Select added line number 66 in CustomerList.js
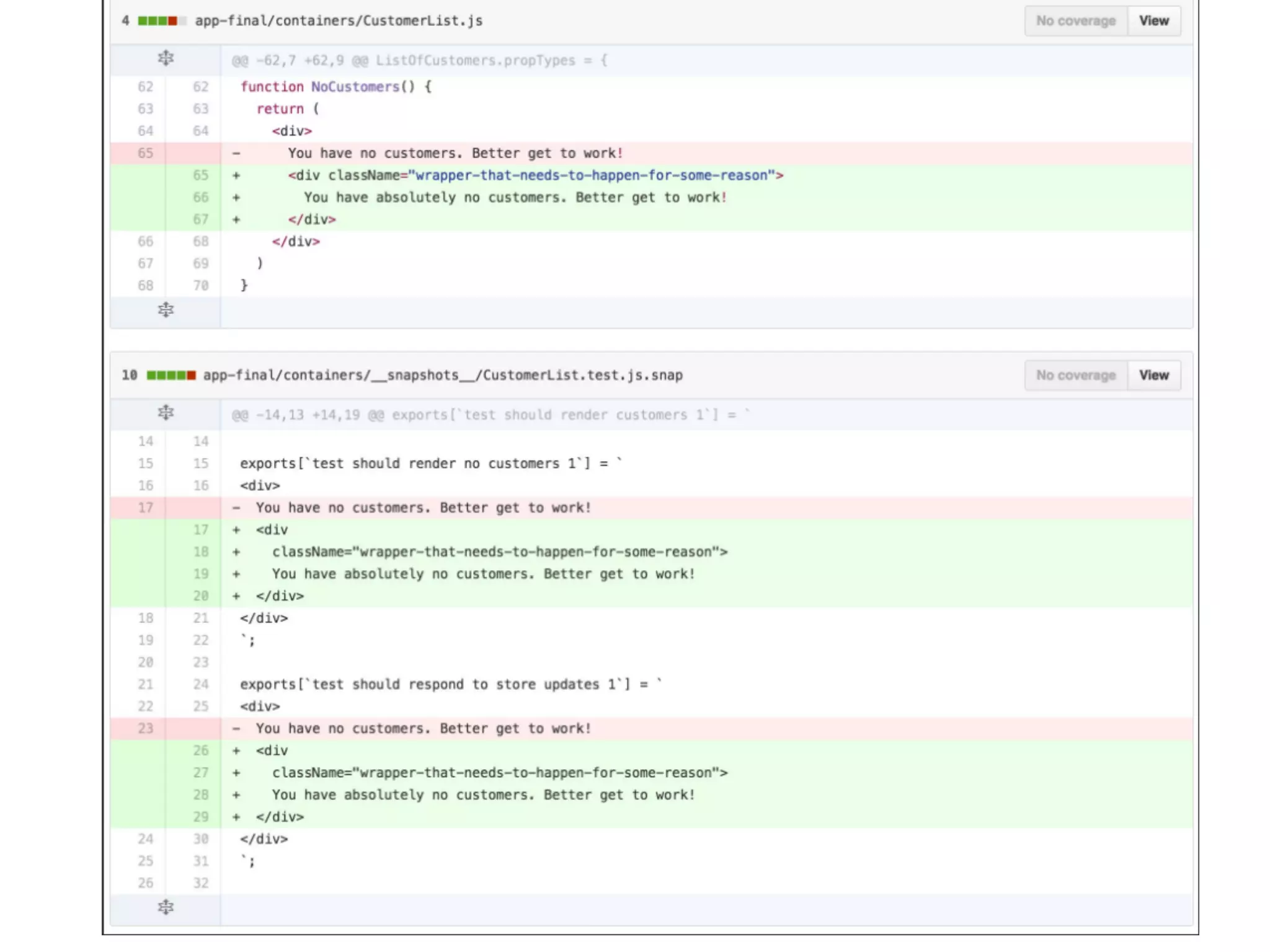1270x952 pixels. (200, 198)
